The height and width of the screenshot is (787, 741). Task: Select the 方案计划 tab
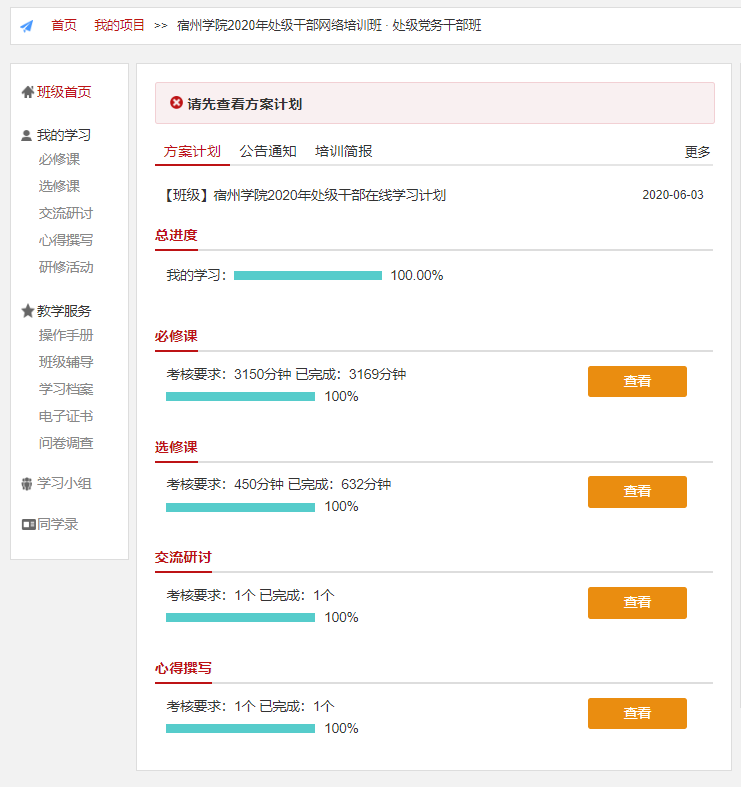tap(192, 152)
